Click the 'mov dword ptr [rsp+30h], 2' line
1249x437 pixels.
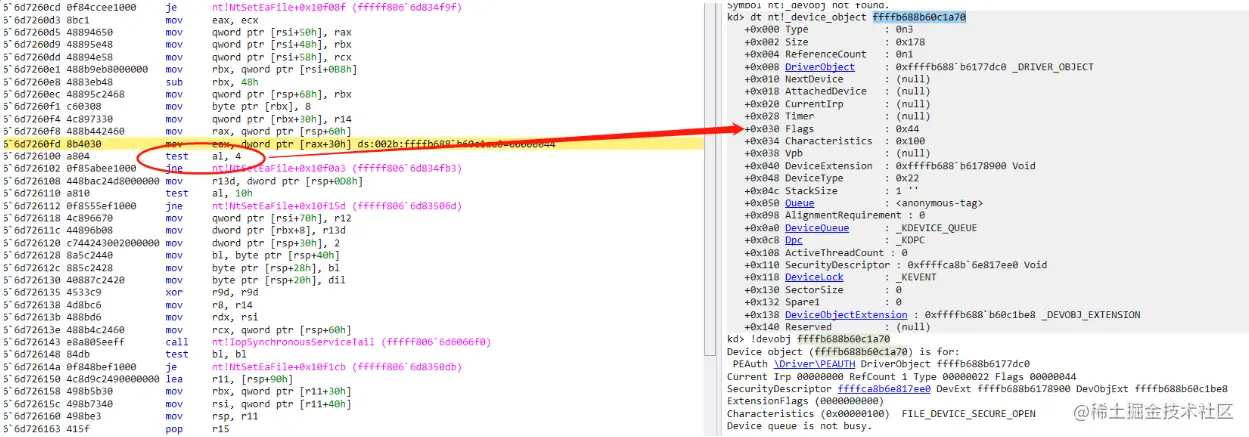pyautogui.click(x=170, y=242)
